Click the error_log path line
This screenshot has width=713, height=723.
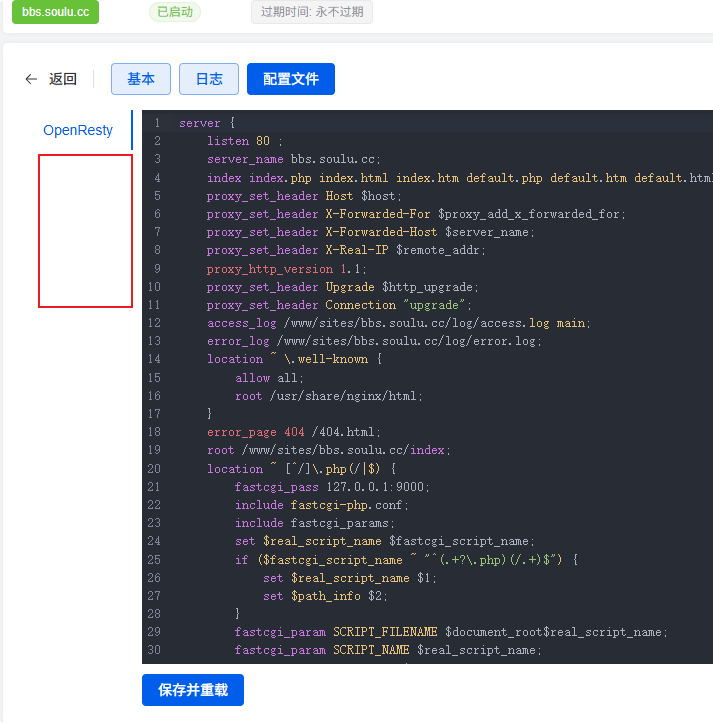374,341
